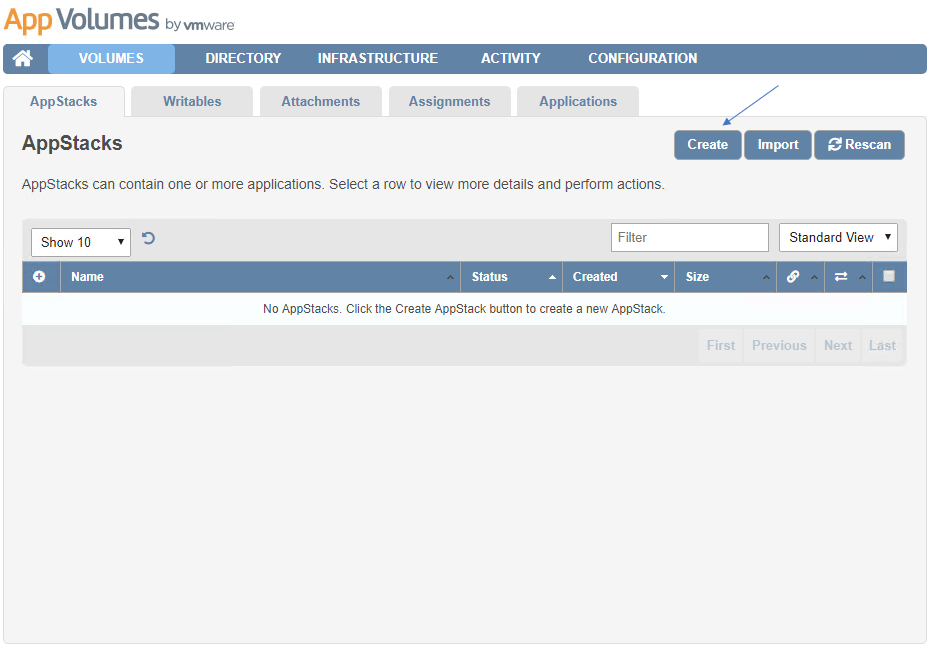Switch to the Assignments tab
The width and height of the screenshot is (932, 649).
coord(449,102)
